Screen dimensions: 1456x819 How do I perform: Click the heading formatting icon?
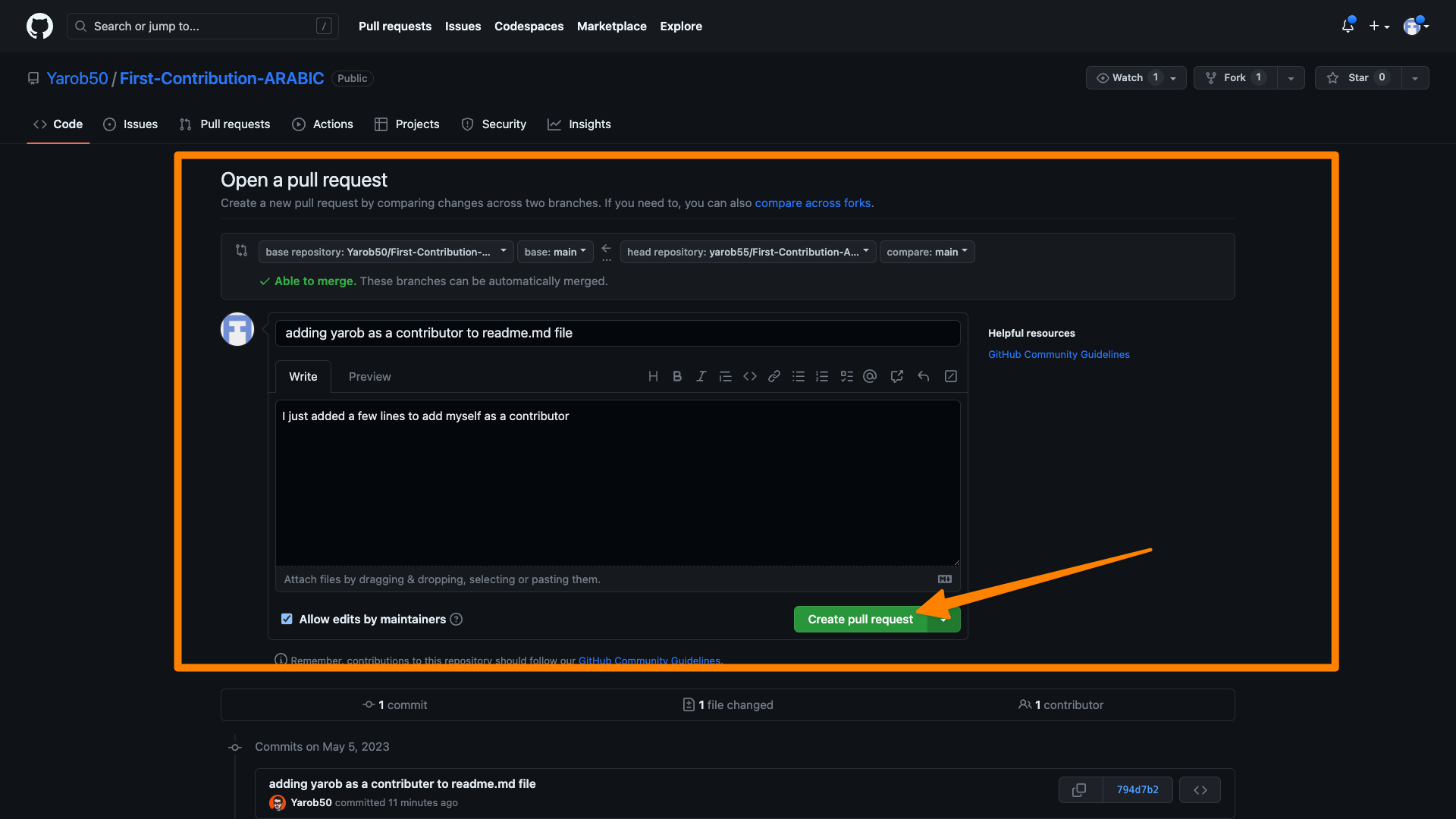(x=653, y=376)
